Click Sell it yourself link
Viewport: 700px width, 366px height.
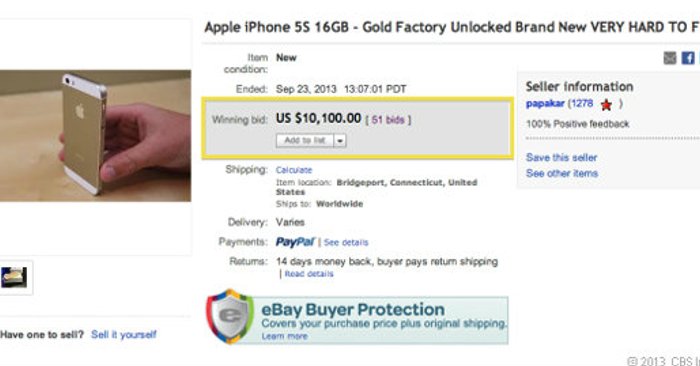point(124,335)
